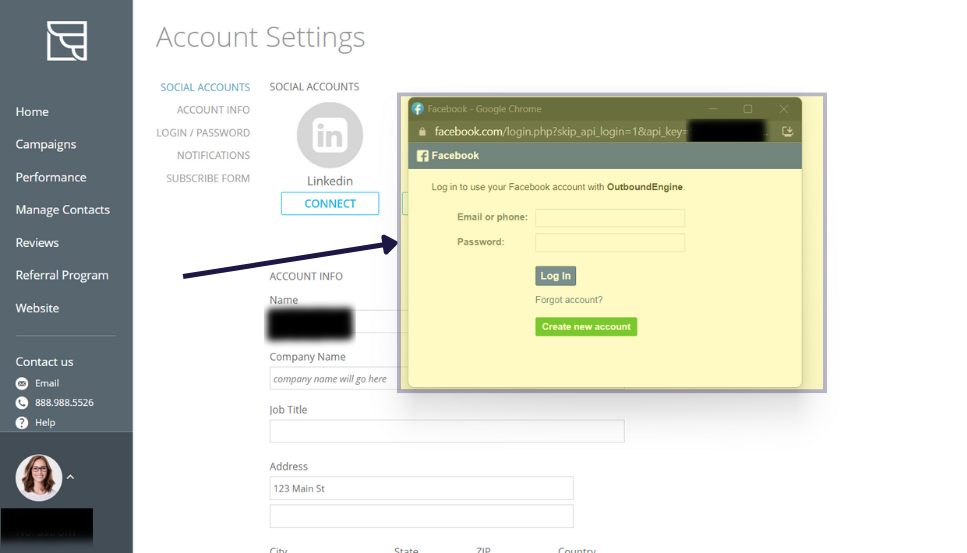Open Manage Contacts in the sidebar
This screenshot has height=553, width=967.
pos(63,210)
